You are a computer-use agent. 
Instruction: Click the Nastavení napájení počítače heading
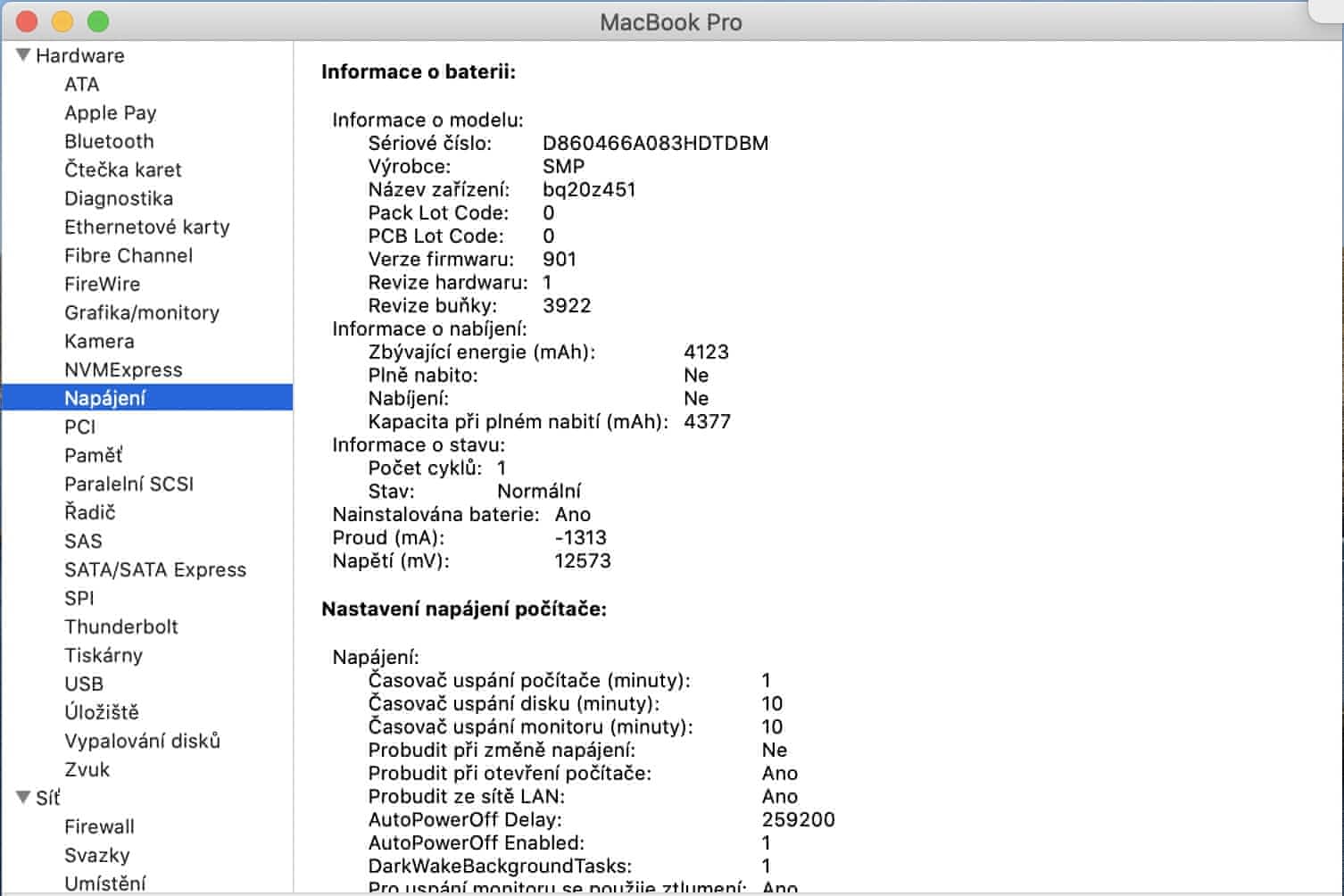pyautogui.click(x=464, y=609)
